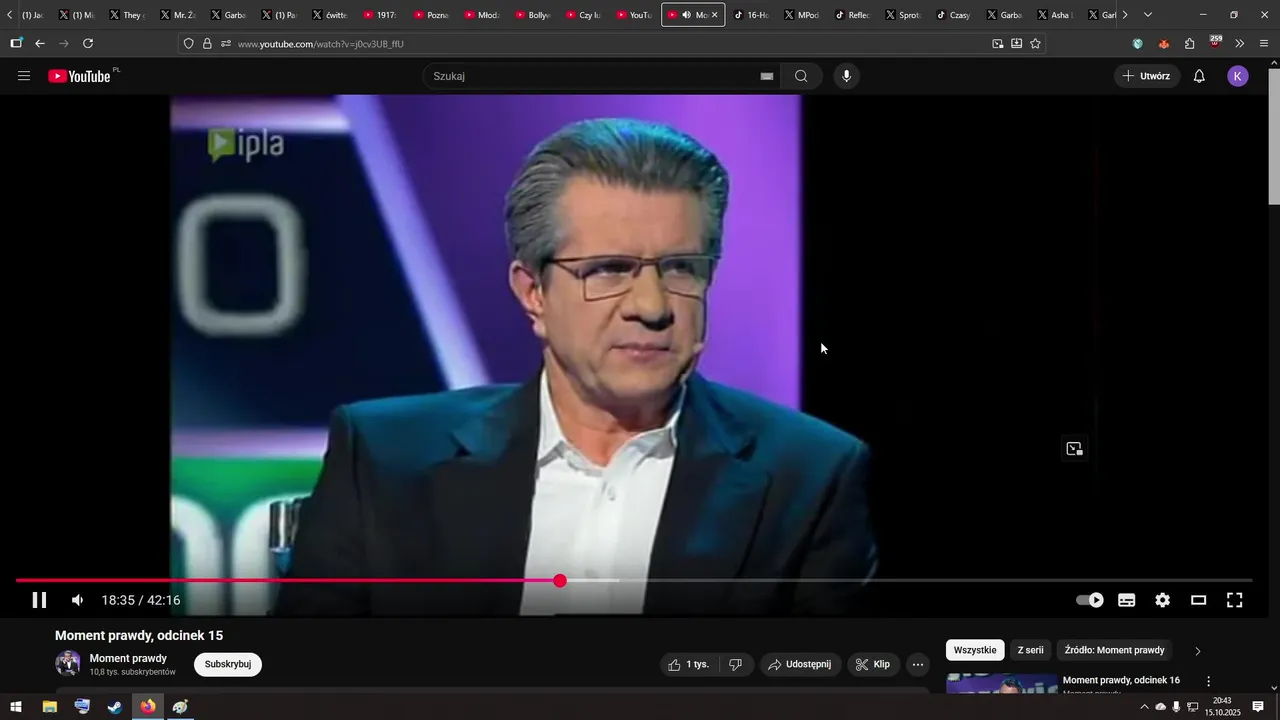Select the Z serii filter chip
The width and height of the screenshot is (1280, 720).
[x=1030, y=650]
